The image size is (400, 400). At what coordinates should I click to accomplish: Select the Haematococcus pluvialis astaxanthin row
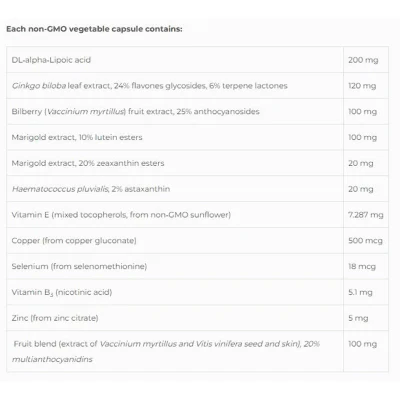tap(197, 189)
